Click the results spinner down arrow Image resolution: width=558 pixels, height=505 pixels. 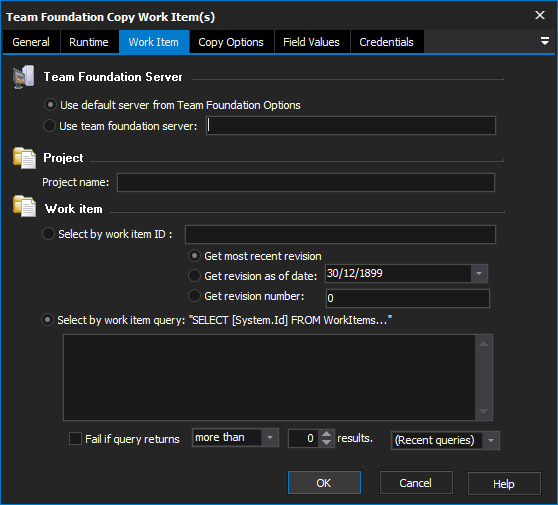(x=326, y=442)
